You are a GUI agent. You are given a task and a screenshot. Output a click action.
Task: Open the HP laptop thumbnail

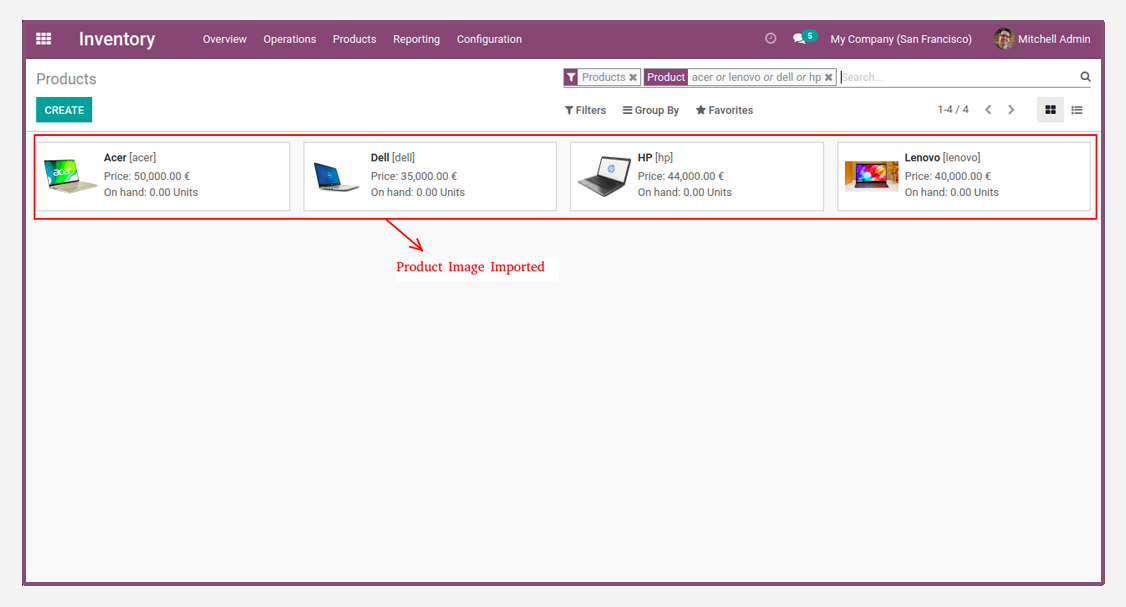click(x=604, y=176)
